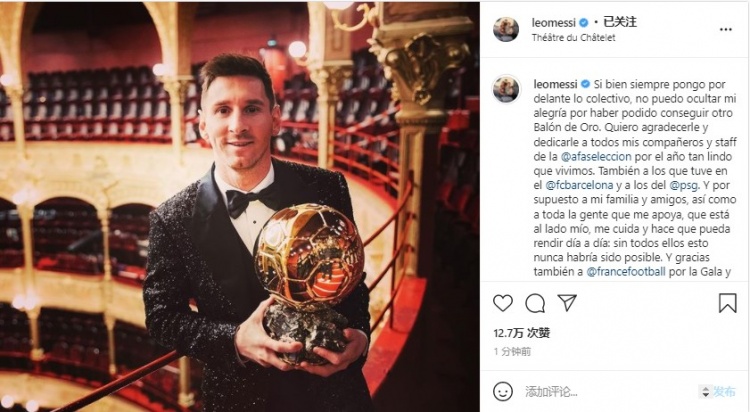The image size is (750, 412).
Task: Open comments via speech bubble icon
Action: pyautogui.click(x=535, y=303)
